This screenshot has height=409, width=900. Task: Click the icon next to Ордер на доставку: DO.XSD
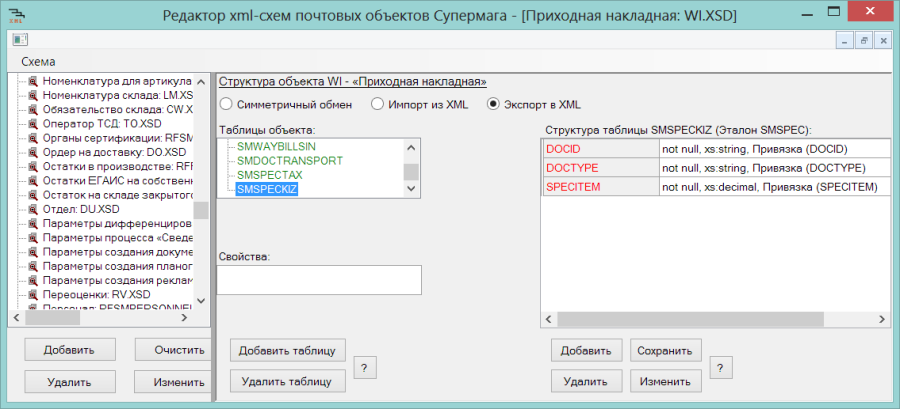point(34,153)
